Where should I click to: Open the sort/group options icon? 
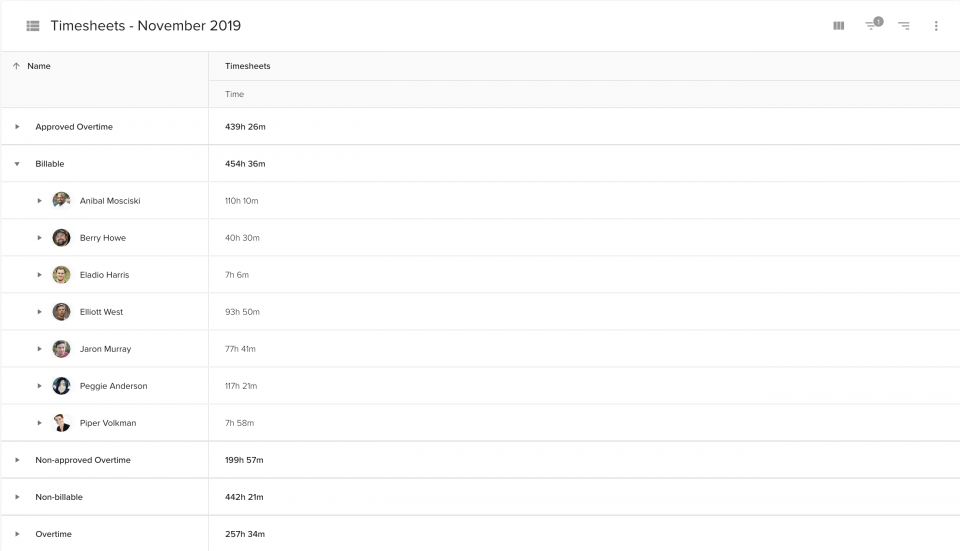[x=904, y=26]
